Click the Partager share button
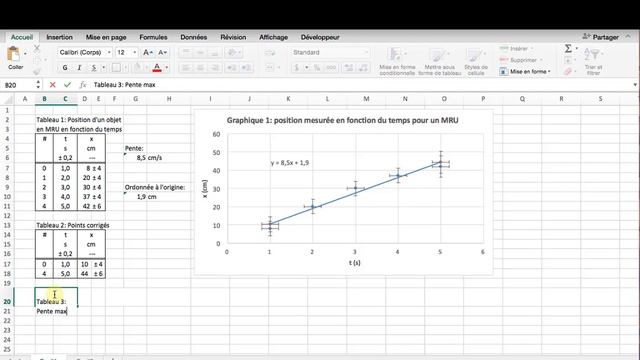640x360 pixels. click(x=600, y=37)
